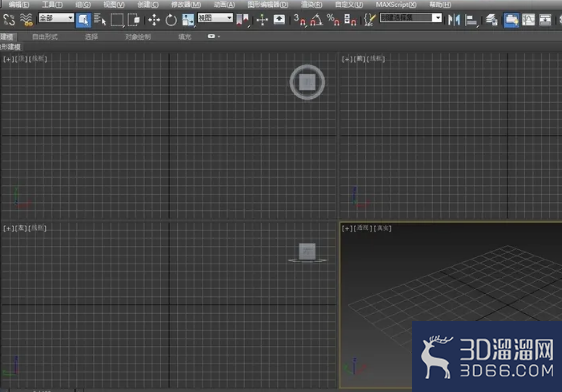
Task: Click the [真实] shading label
Action: point(383,228)
